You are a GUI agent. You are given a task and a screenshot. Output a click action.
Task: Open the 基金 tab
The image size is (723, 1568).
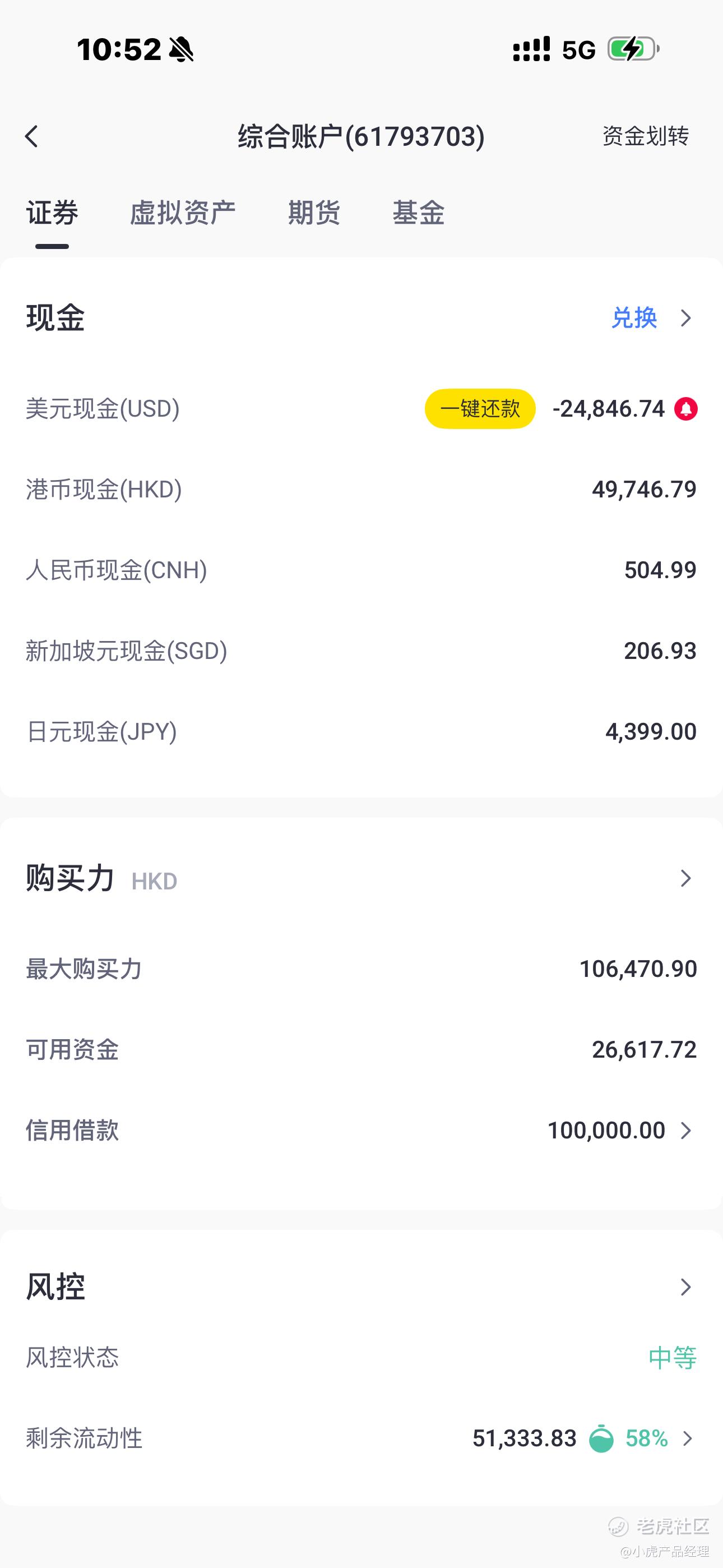click(x=419, y=213)
